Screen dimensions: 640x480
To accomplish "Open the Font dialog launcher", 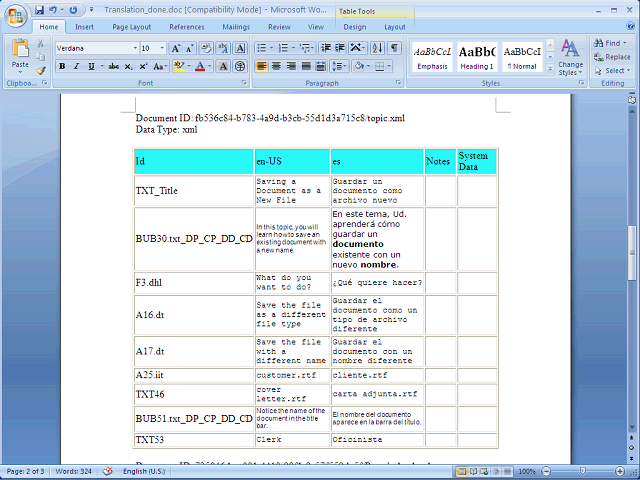I will (244, 82).
